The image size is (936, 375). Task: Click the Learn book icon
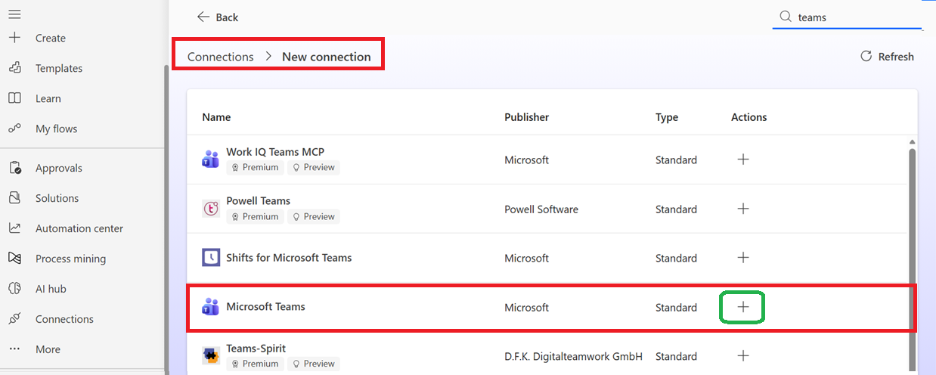point(14,98)
